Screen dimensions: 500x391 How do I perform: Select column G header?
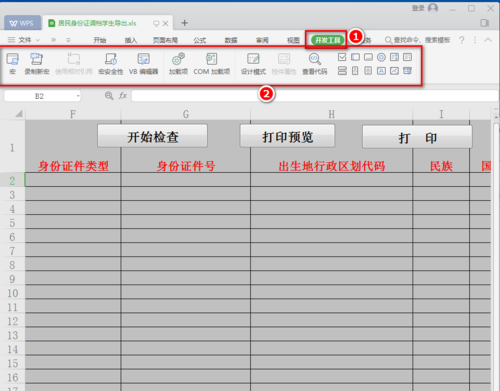[186, 114]
